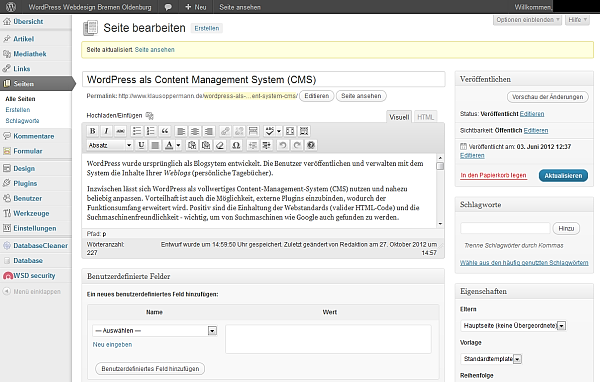Viewport: 600px width, 382px height.
Task: Insert an unordered bullet list
Action: 137,131
